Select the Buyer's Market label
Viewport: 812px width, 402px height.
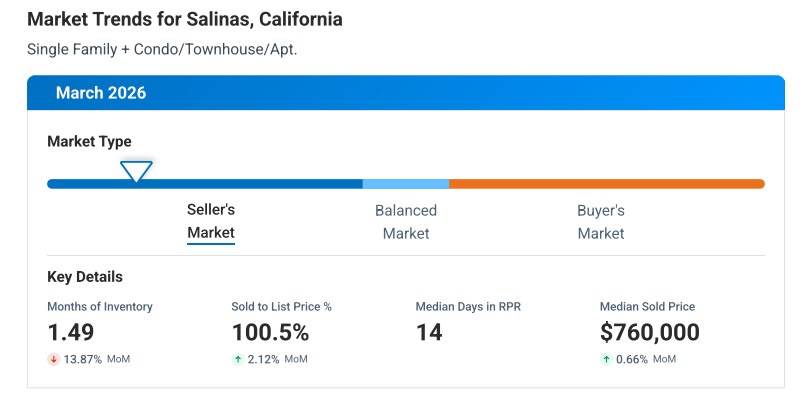click(601, 222)
